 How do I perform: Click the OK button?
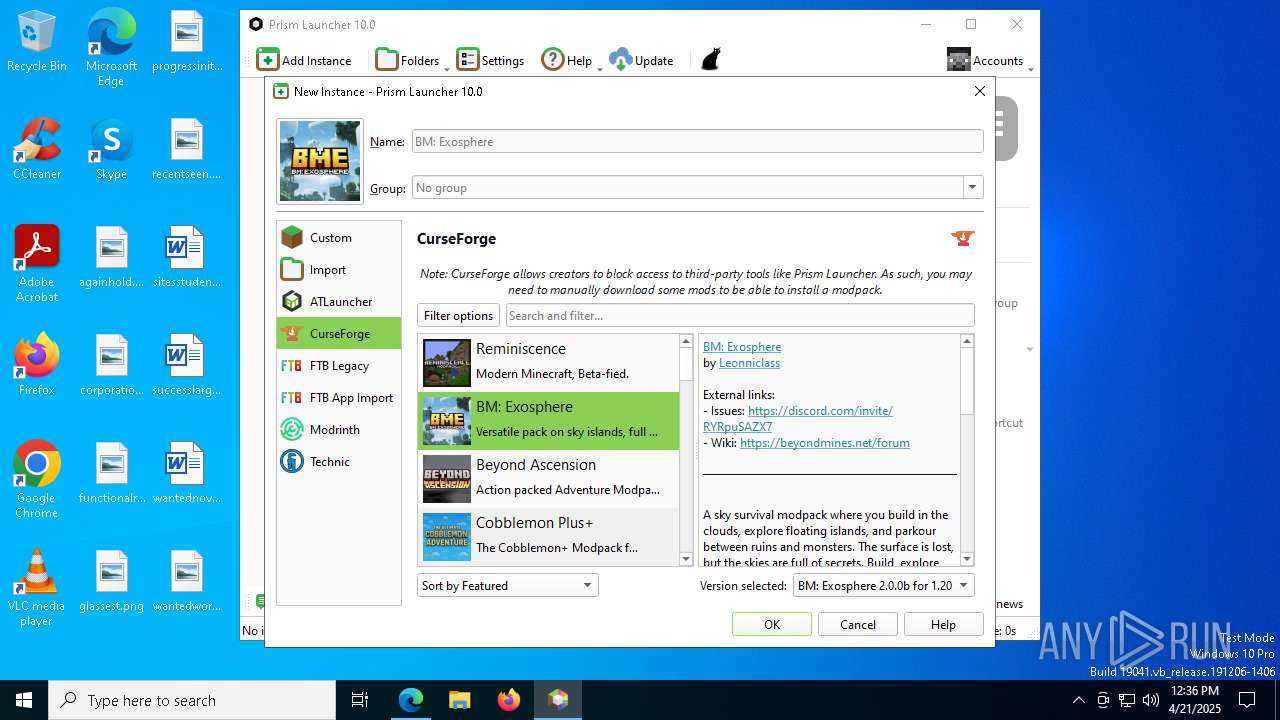click(x=772, y=625)
